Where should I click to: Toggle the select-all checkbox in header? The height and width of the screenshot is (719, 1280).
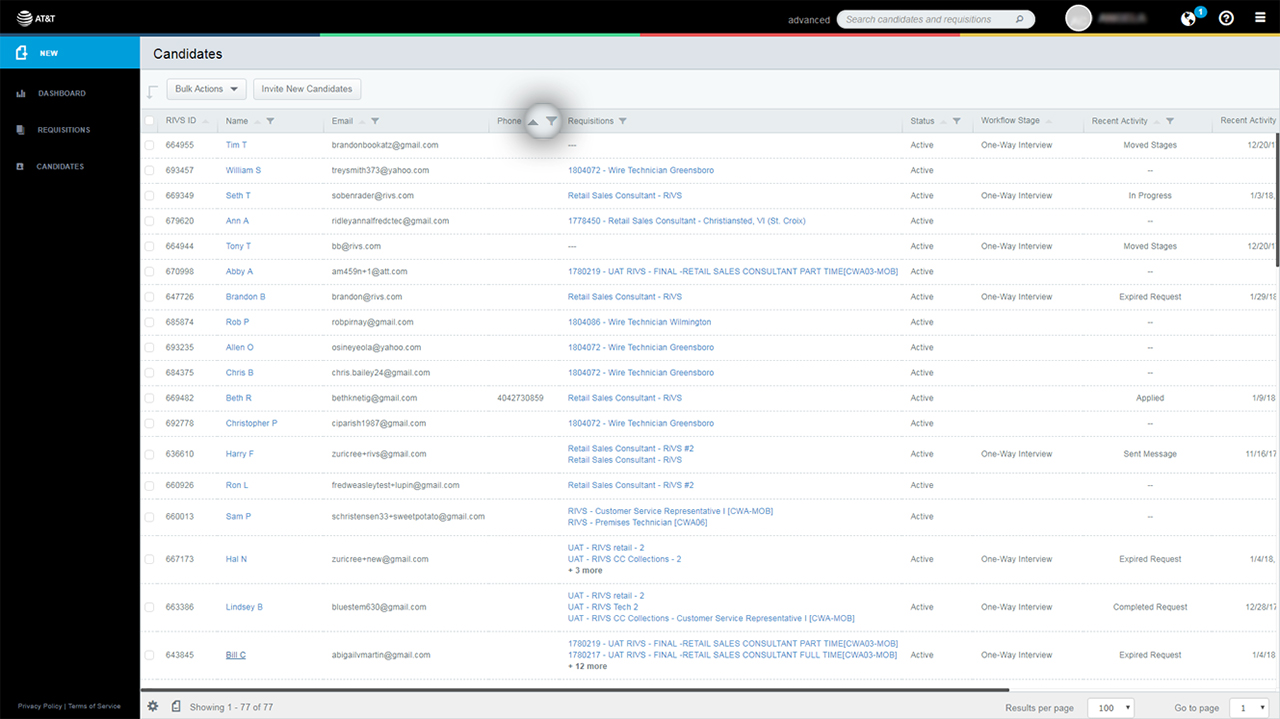150,121
